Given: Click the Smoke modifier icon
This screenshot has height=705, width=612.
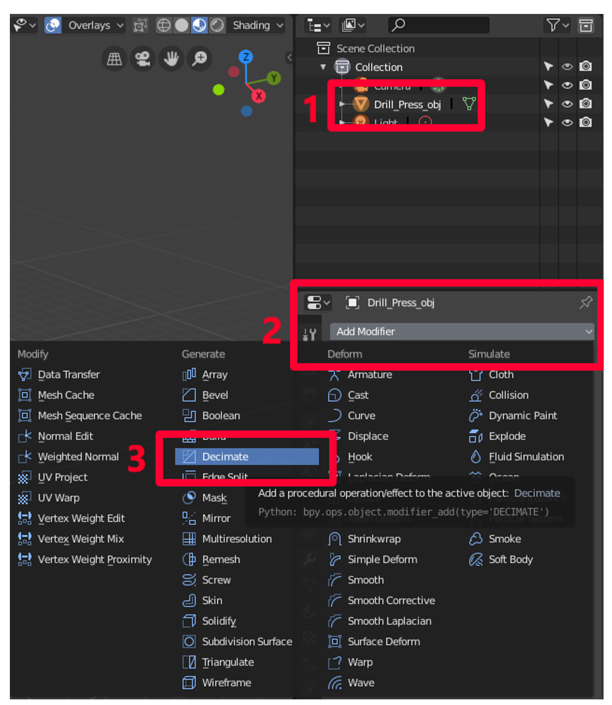Looking at the screenshot, I should point(476,539).
